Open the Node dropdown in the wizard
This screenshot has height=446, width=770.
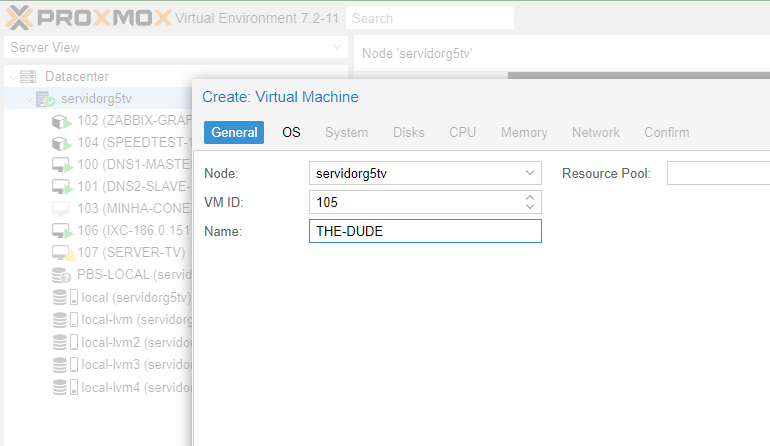tap(530, 173)
